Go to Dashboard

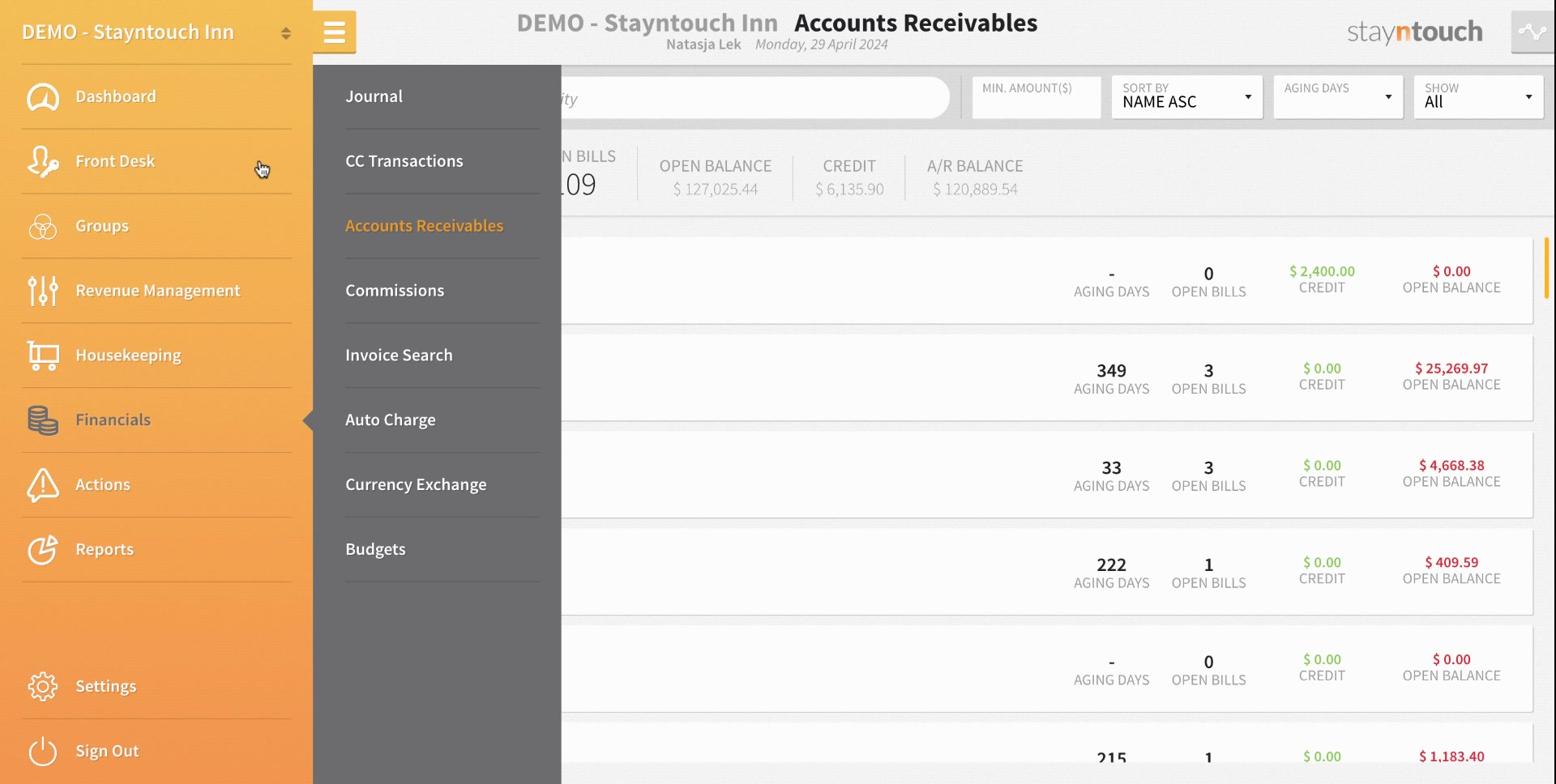pos(116,96)
